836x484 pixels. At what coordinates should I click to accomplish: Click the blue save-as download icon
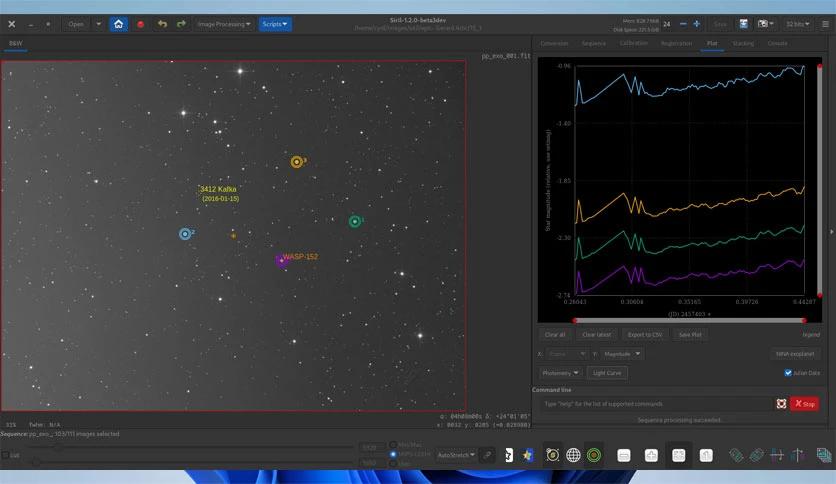pos(743,24)
